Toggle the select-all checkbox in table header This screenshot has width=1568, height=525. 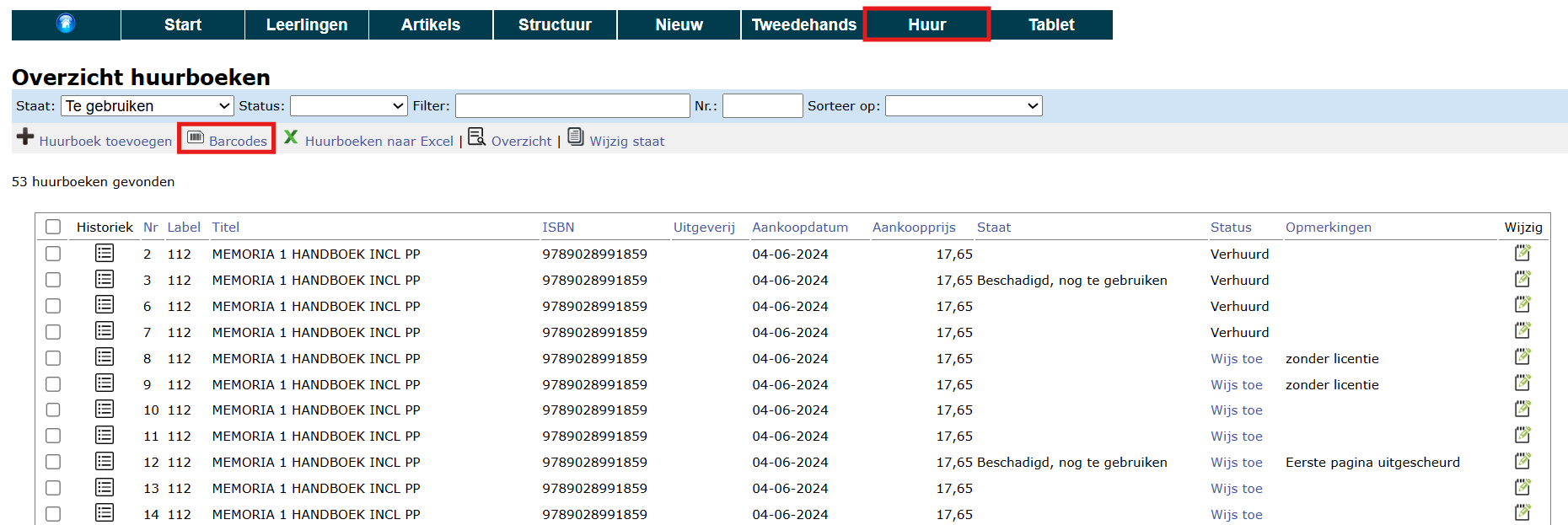(x=53, y=227)
